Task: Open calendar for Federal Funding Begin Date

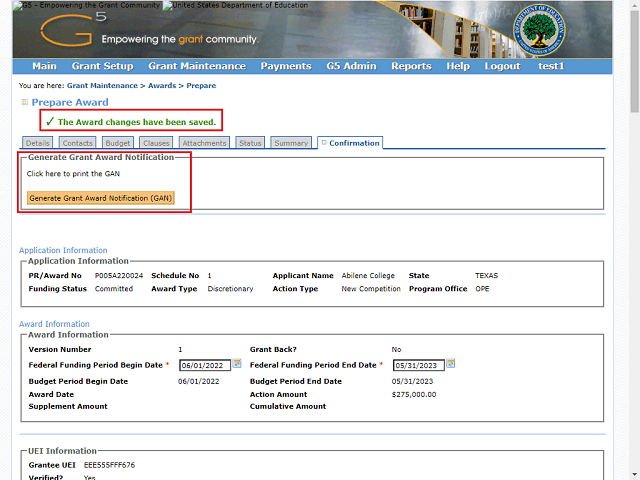Action: coord(237,364)
